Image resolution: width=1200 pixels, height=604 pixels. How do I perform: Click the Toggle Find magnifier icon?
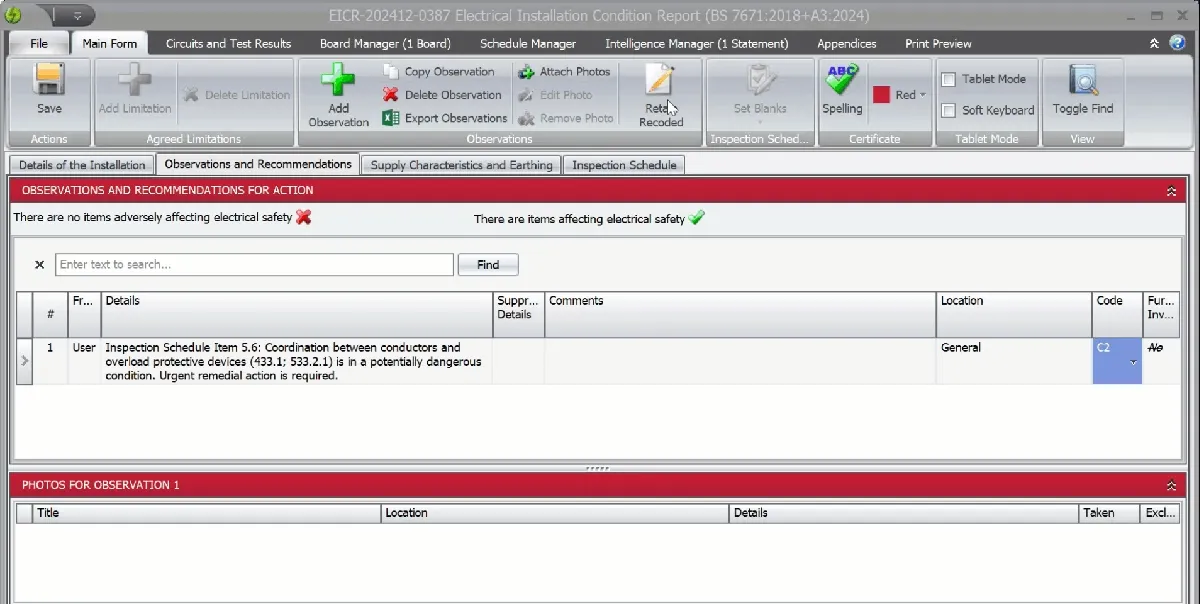point(1082,80)
